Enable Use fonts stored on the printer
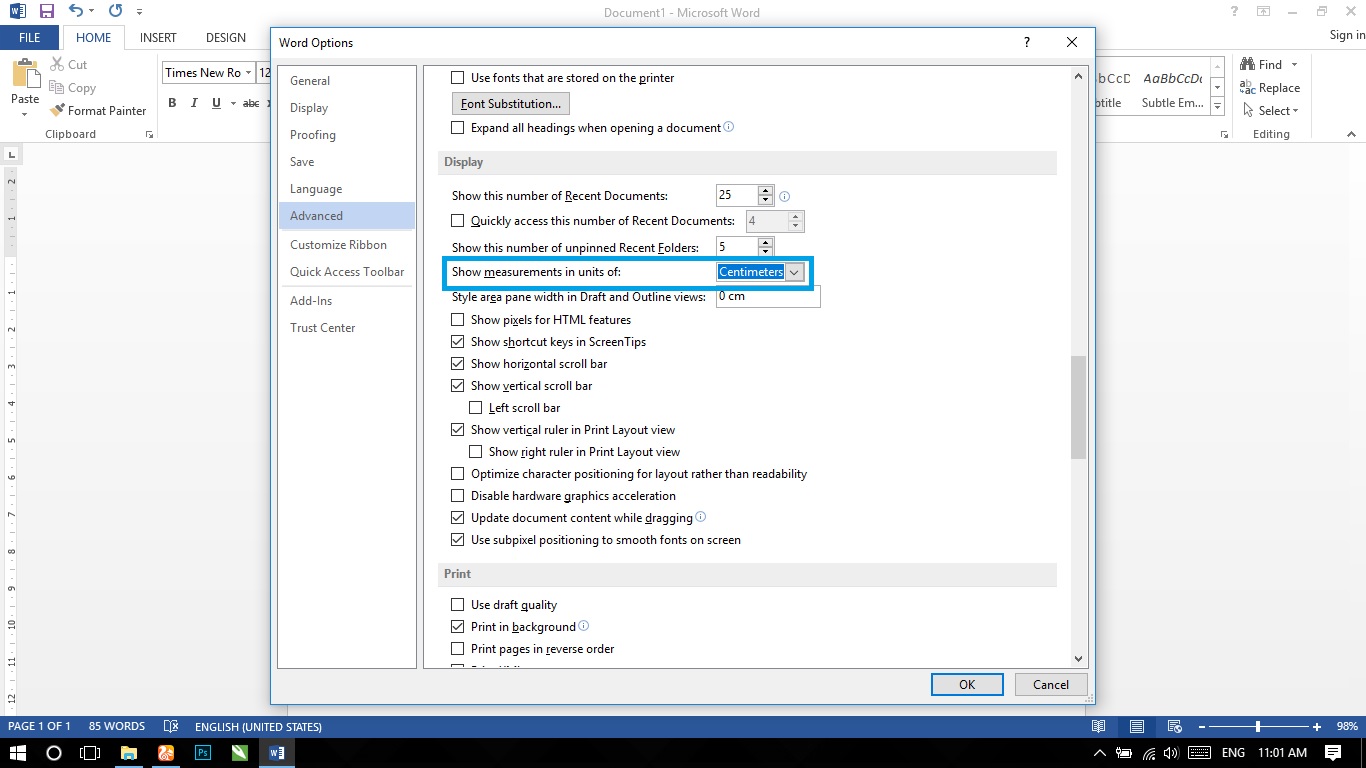1366x768 pixels. coord(458,78)
